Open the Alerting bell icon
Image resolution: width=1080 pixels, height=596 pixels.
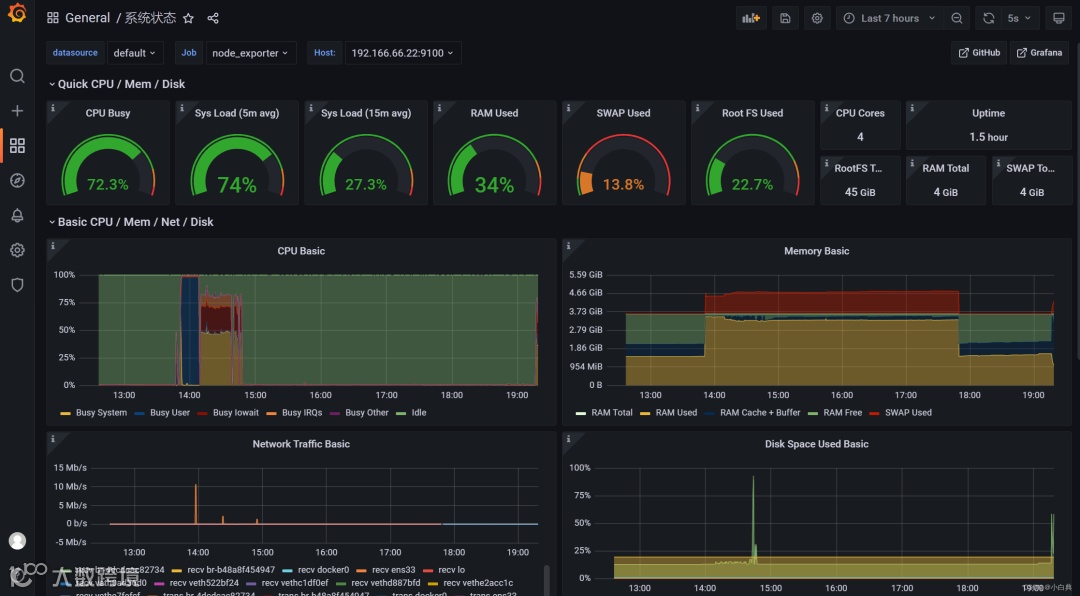(x=17, y=216)
